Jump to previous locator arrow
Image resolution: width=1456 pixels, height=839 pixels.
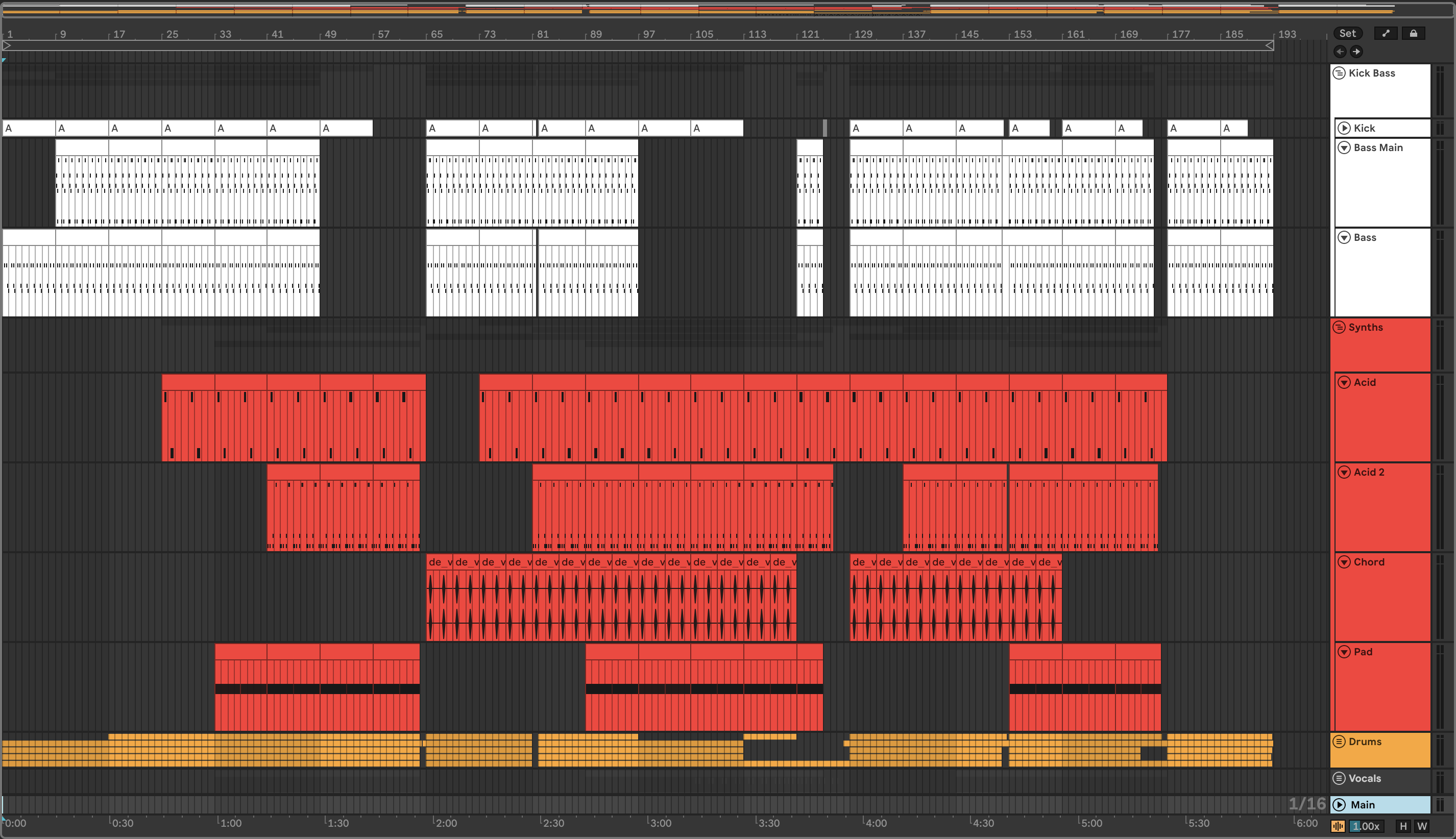1340,52
